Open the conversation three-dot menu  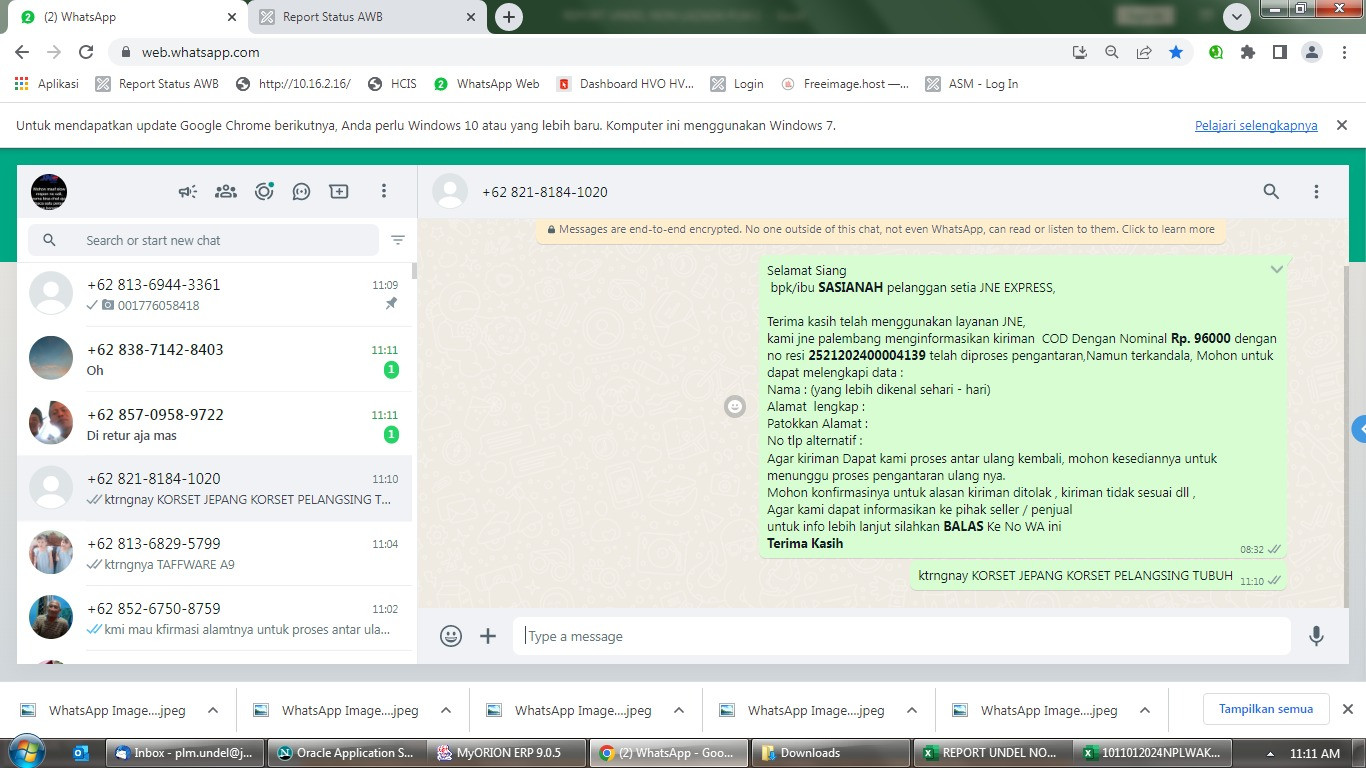[1316, 191]
